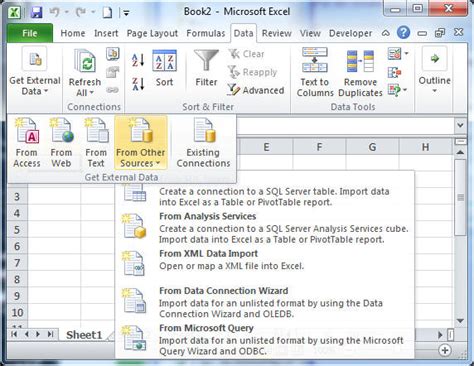Toggle the Filter funnel button
The image size is (474, 366).
click(x=206, y=68)
